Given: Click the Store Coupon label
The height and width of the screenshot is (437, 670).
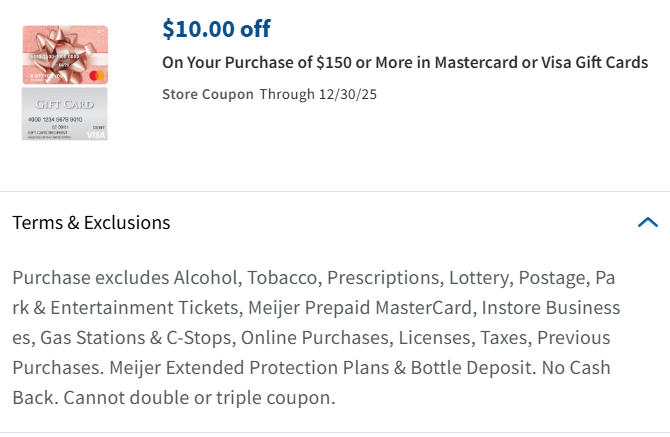Looking at the screenshot, I should click(207, 95).
